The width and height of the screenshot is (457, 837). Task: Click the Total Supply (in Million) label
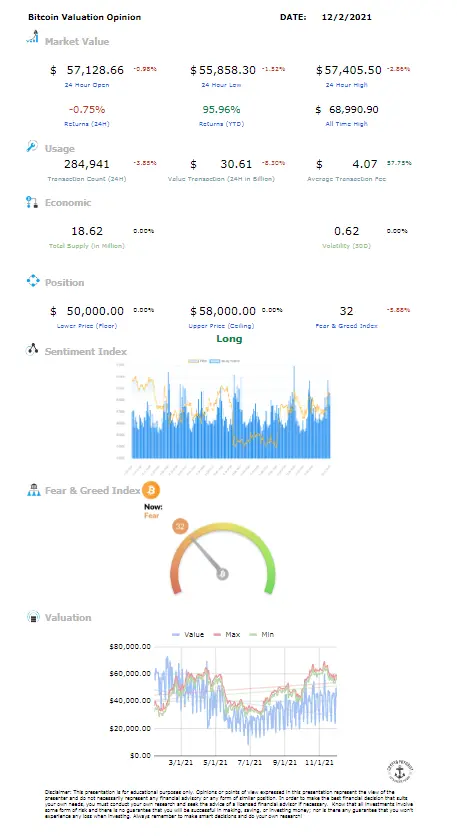[86, 246]
